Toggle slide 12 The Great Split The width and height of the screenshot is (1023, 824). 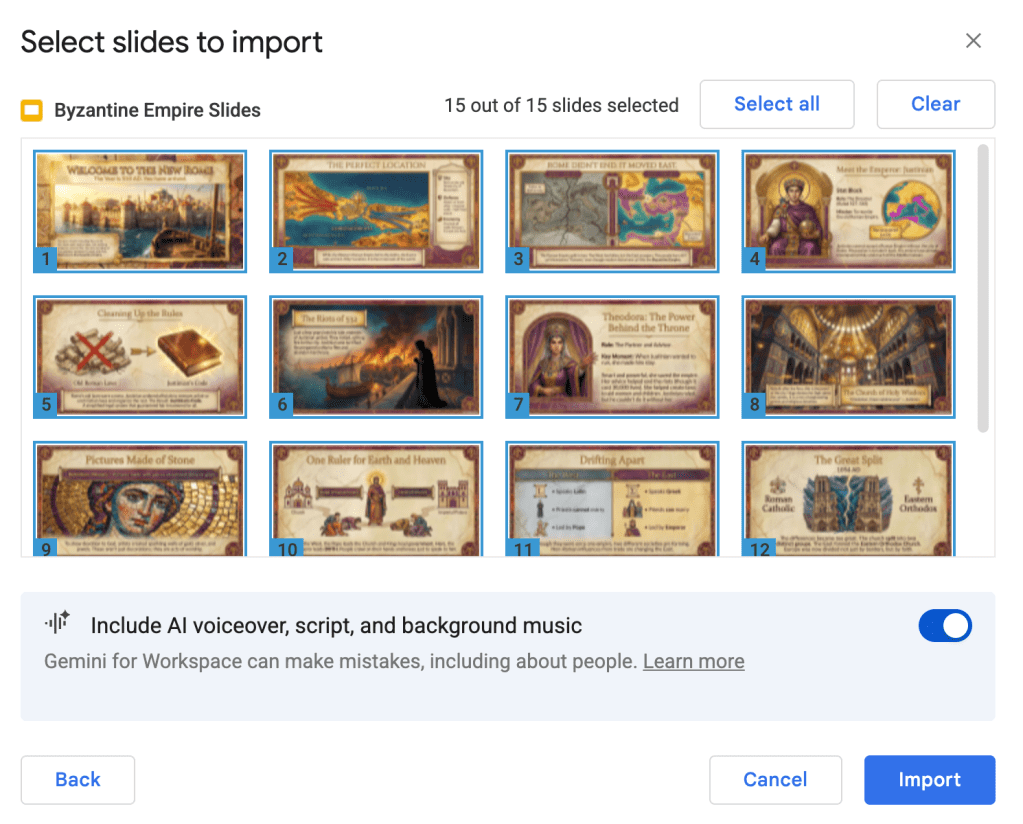(848, 498)
